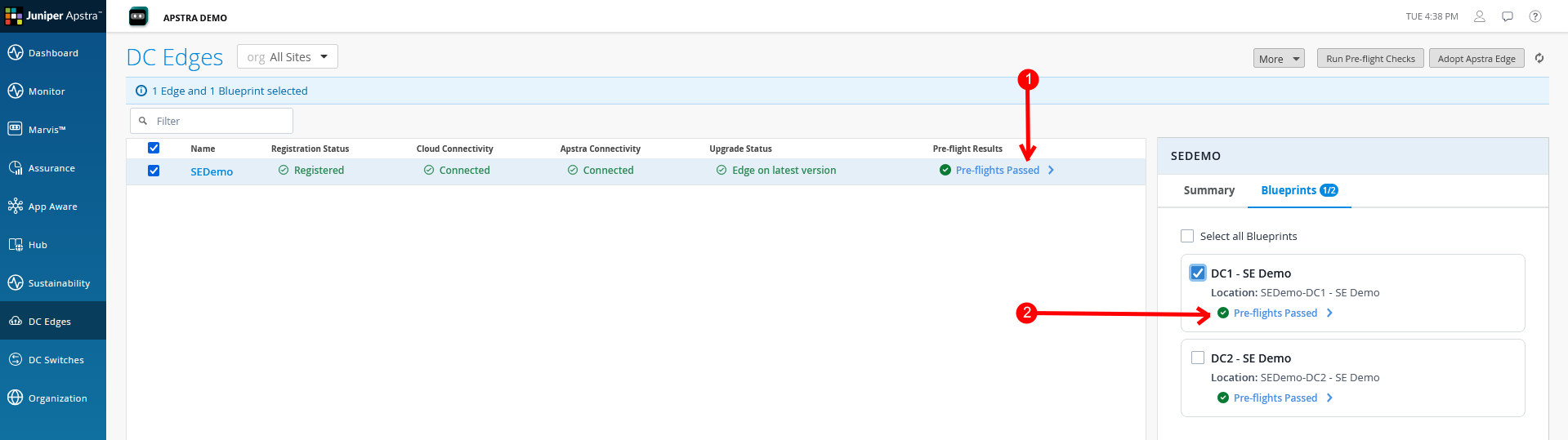Open the SEDemo edge link
The image size is (1568, 440).
pyautogui.click(x=212, y=171)
